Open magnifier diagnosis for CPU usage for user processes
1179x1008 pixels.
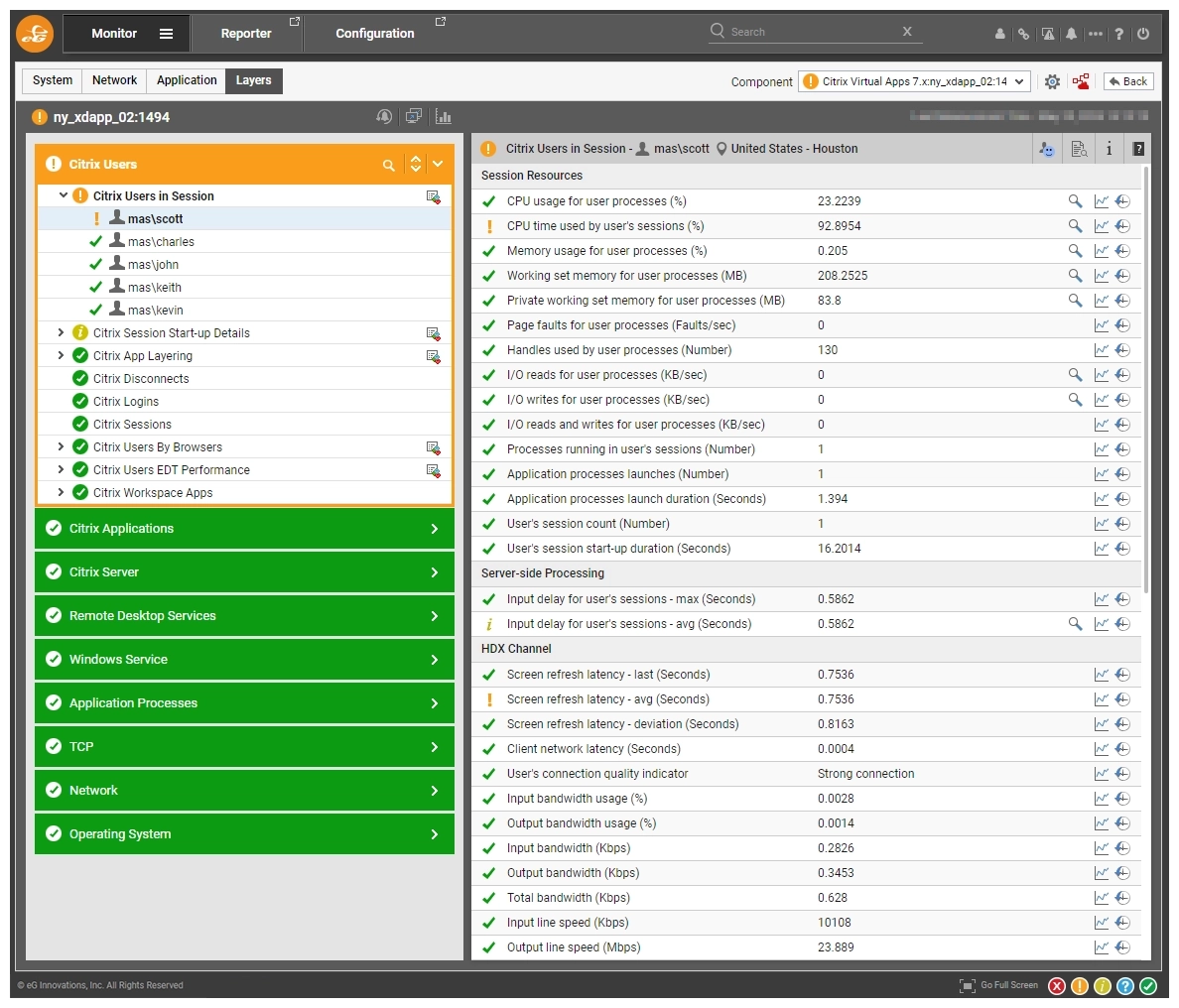1075,201
